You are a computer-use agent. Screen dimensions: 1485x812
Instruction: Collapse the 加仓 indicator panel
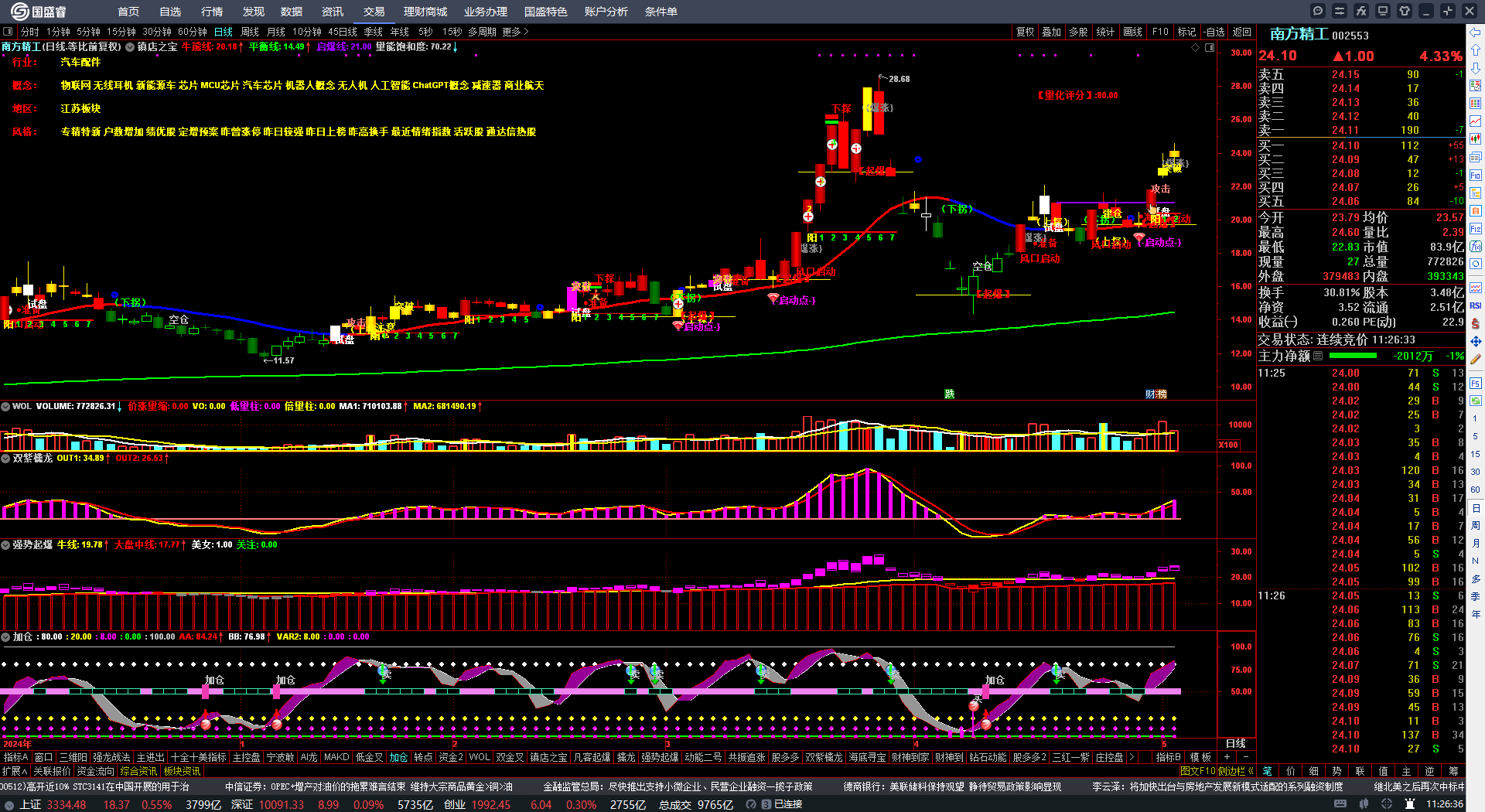[x=5, y=636]
